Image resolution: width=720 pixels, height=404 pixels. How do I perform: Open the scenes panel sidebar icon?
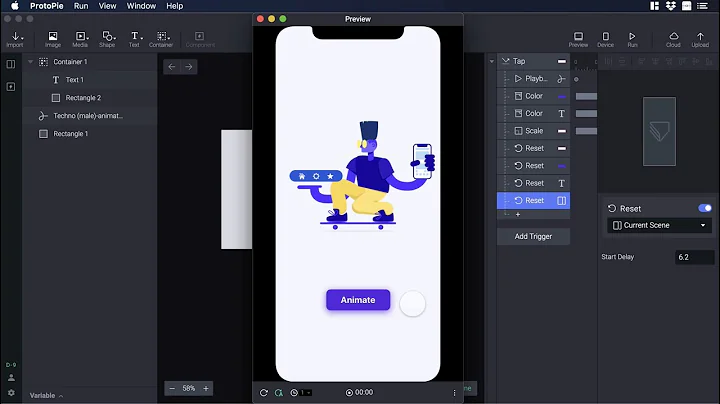click(11, 86)
